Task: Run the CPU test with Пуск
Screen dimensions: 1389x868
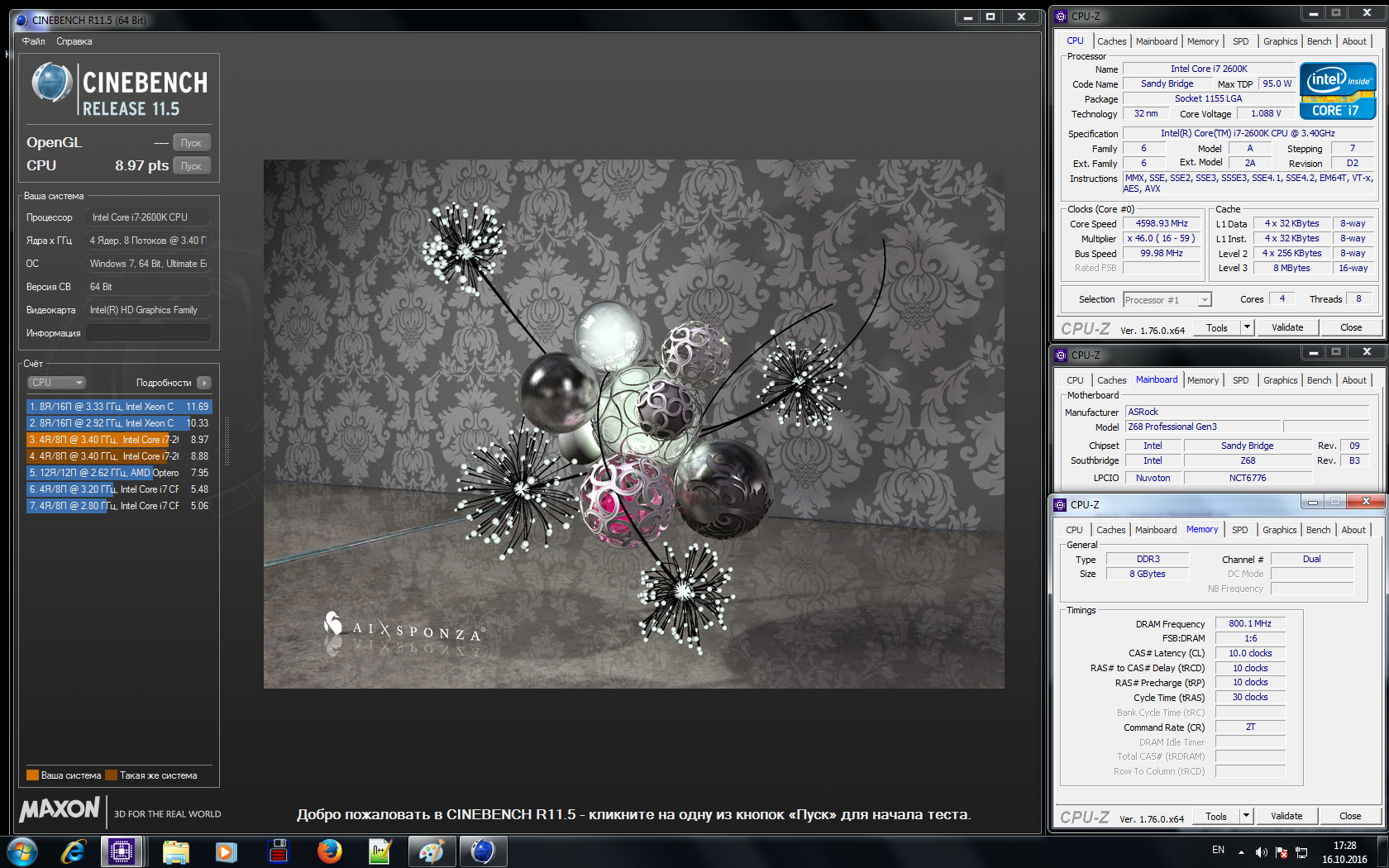Action: [x=192, y=166]
